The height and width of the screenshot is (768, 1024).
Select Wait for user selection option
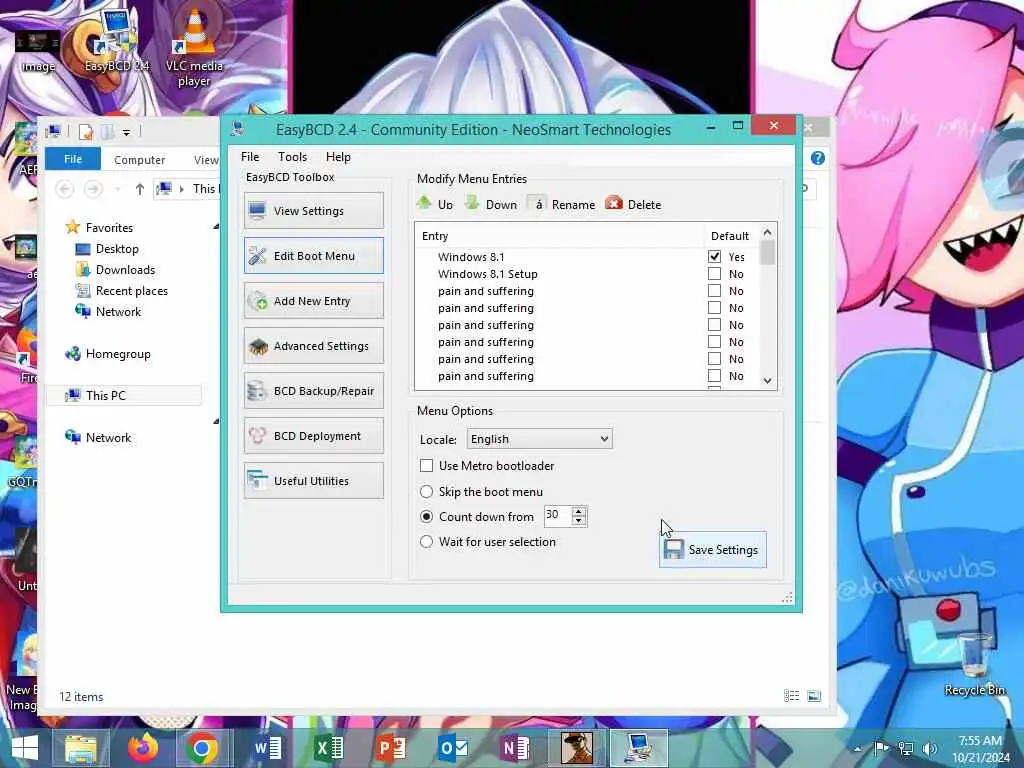[426, 541]
